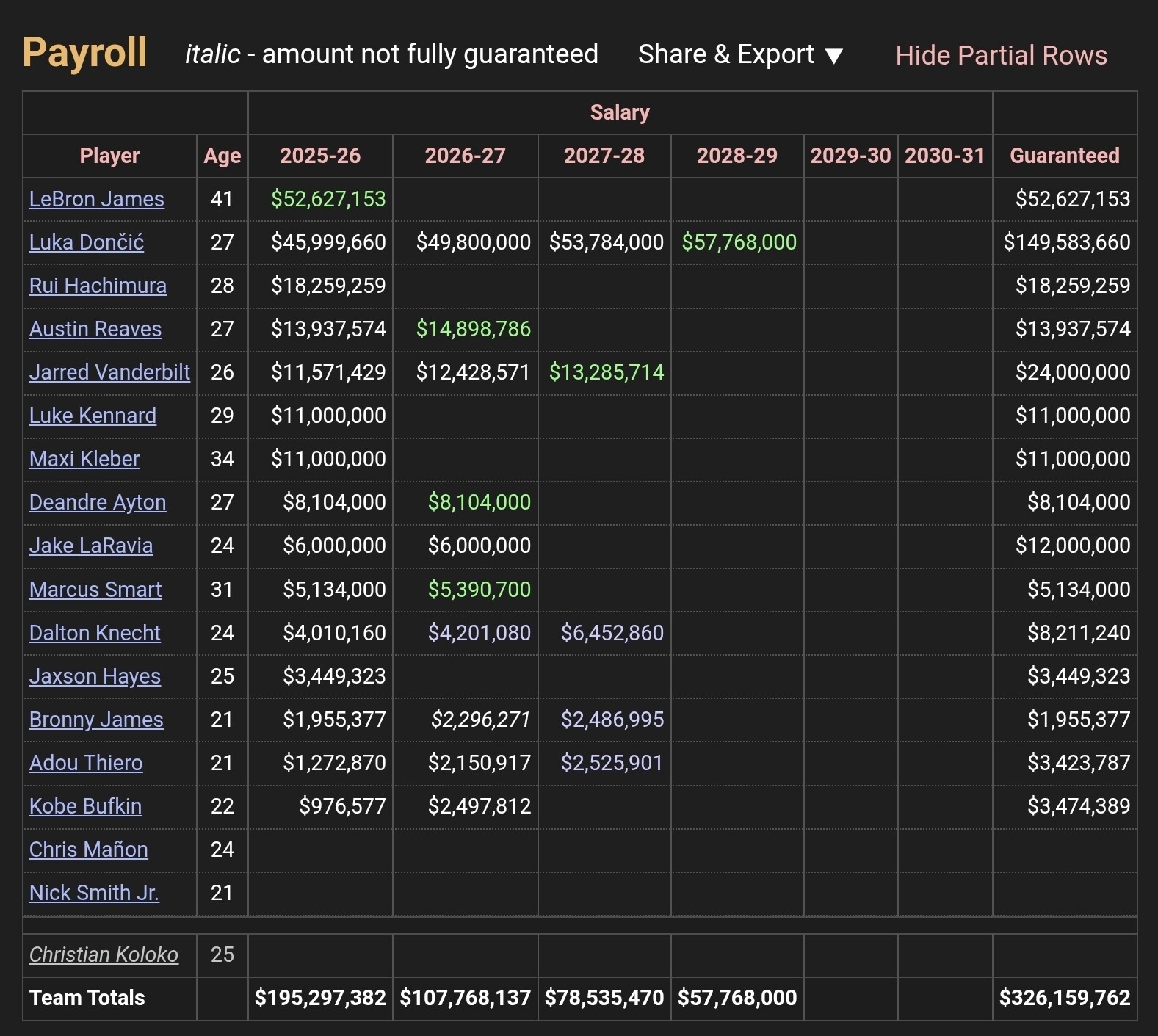
Task: Select Team Totals $195,297,382 cell
Action: [320, 998]
